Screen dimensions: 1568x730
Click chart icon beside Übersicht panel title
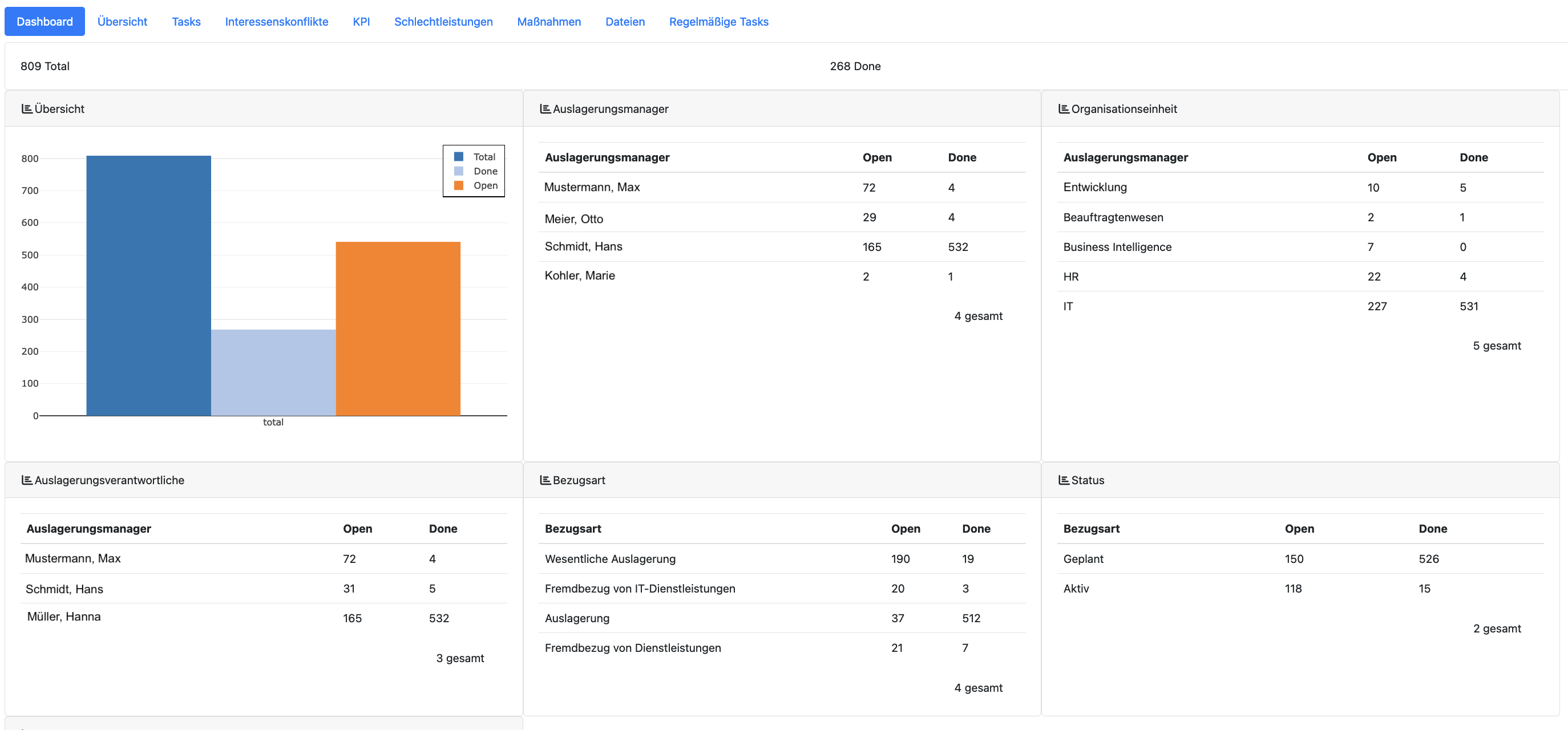point(27,109)
